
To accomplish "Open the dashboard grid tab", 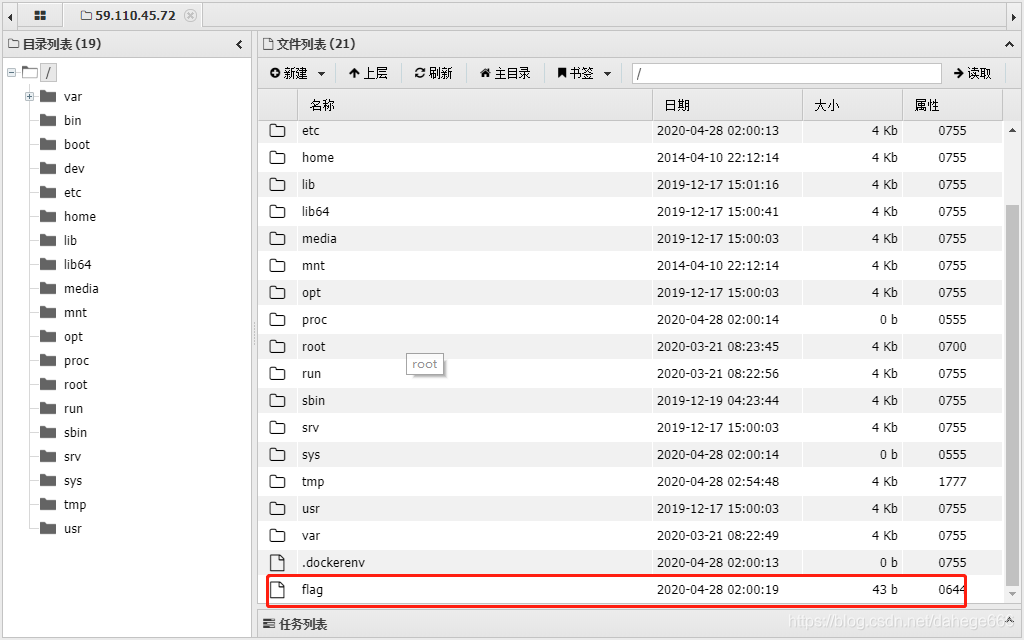I will coord(40,15).
